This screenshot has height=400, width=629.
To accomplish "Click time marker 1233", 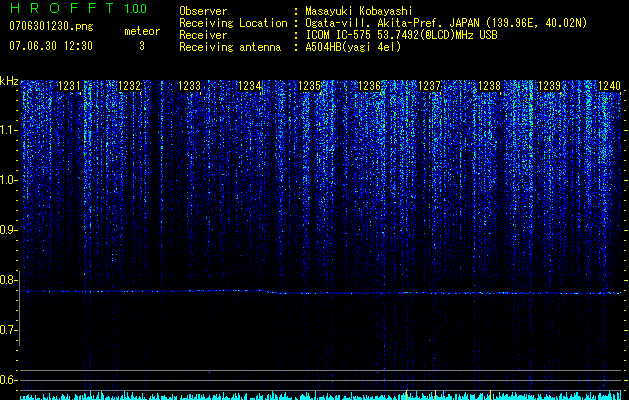I will (189, 86).
